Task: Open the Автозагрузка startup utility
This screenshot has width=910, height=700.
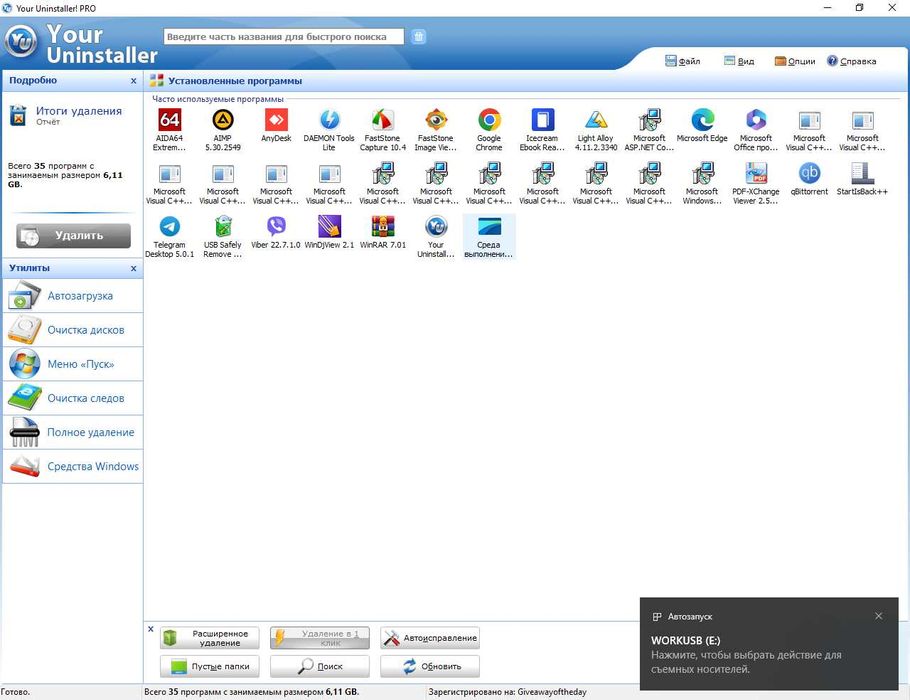Action: point(73,296)
